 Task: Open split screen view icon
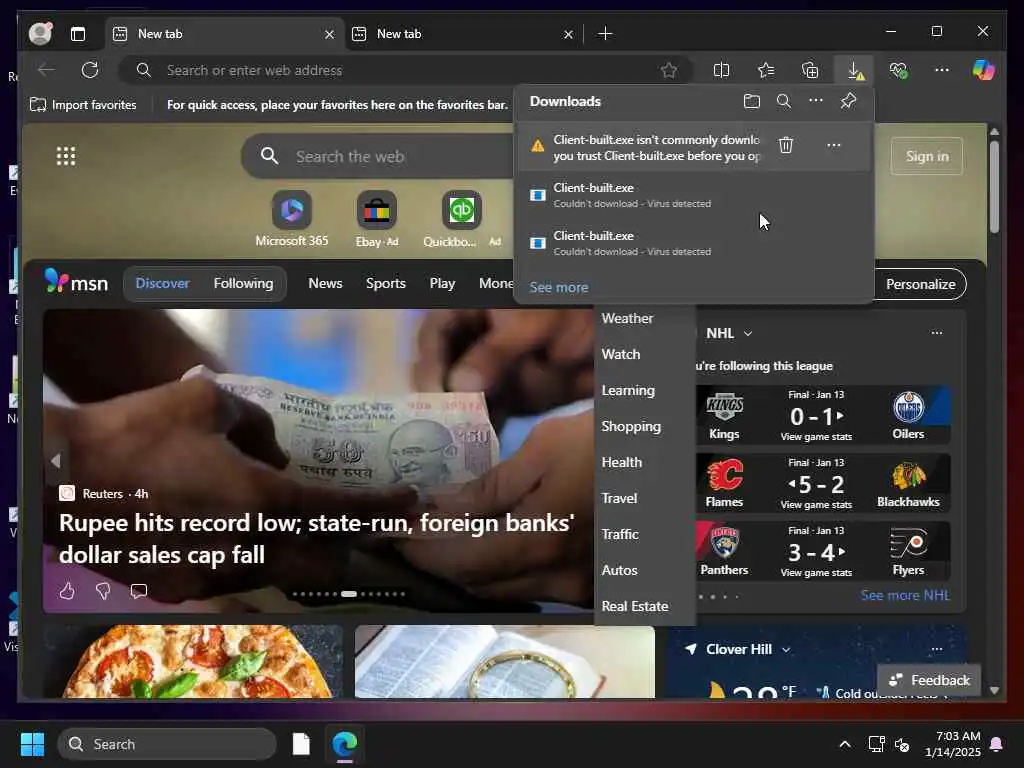722,70
